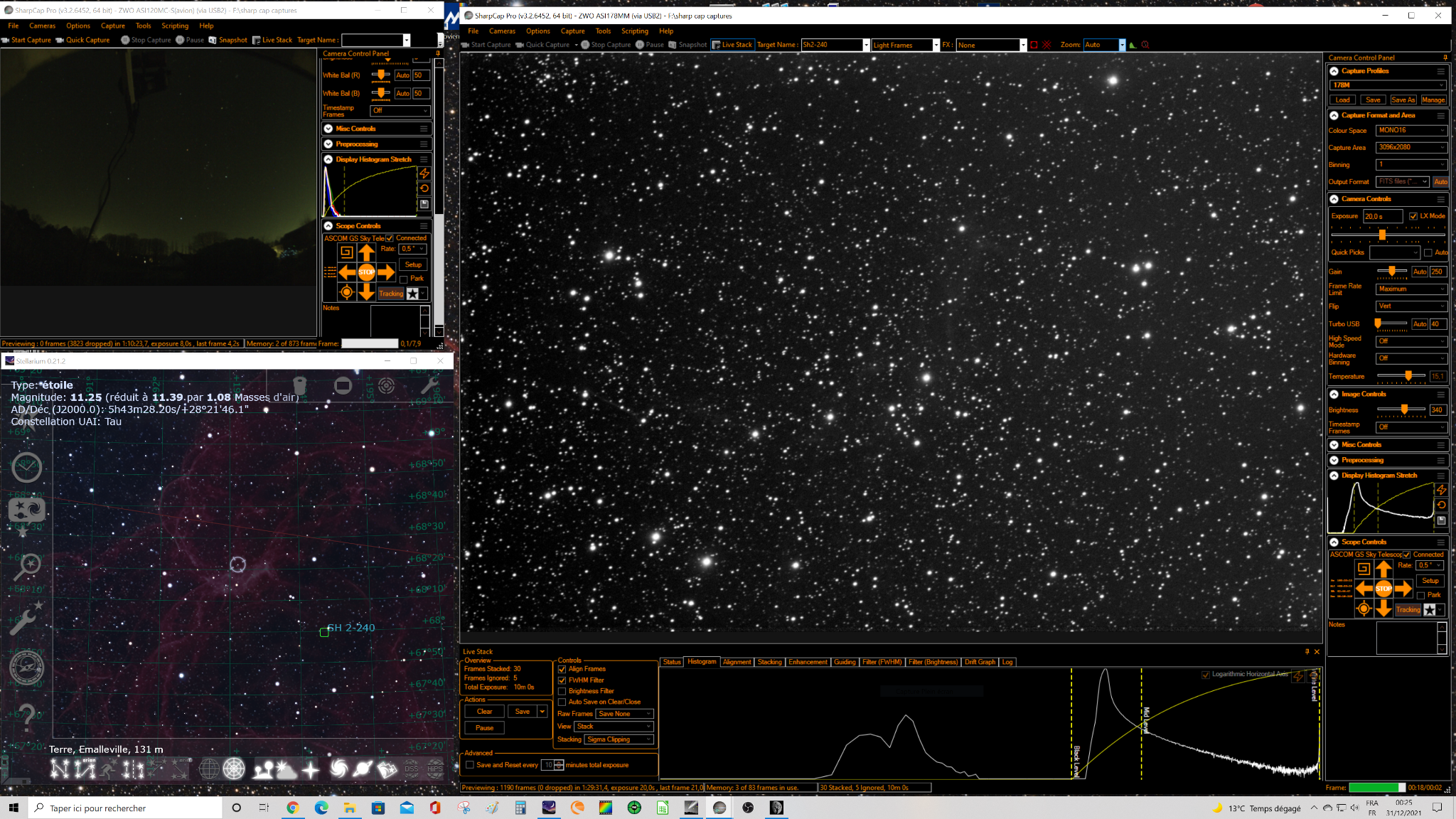Screen dimensions: 1456x819
Task: Open the Stacking Sigma Clipping dropdown
Action: [x=619, y=739]
